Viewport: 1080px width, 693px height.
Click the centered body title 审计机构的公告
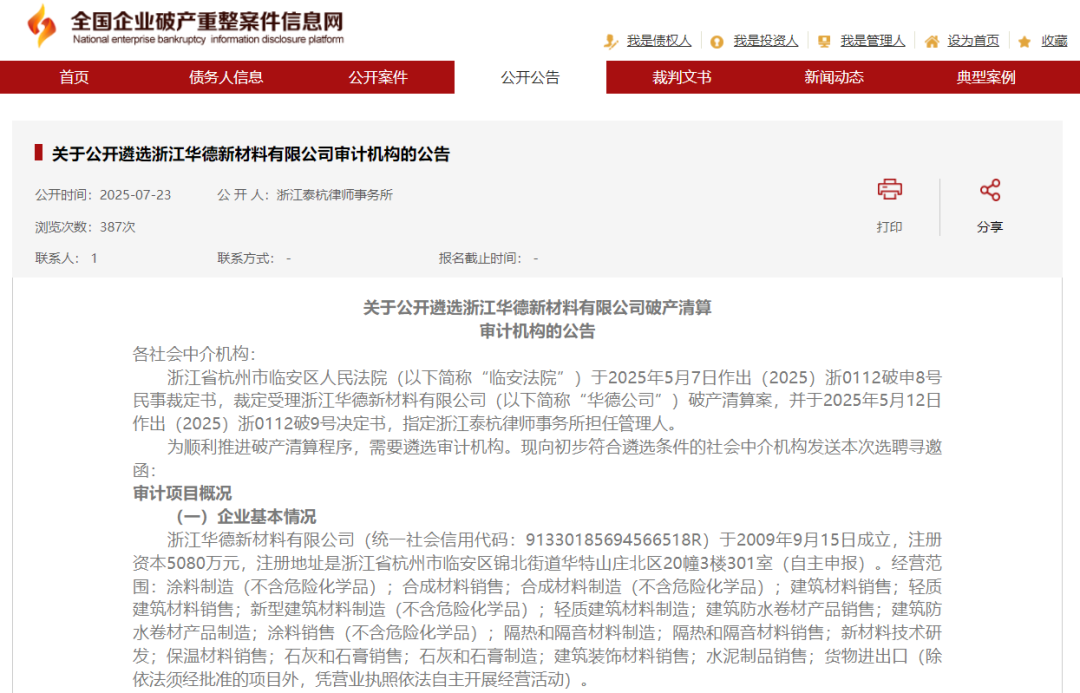(x=537, y=331)
